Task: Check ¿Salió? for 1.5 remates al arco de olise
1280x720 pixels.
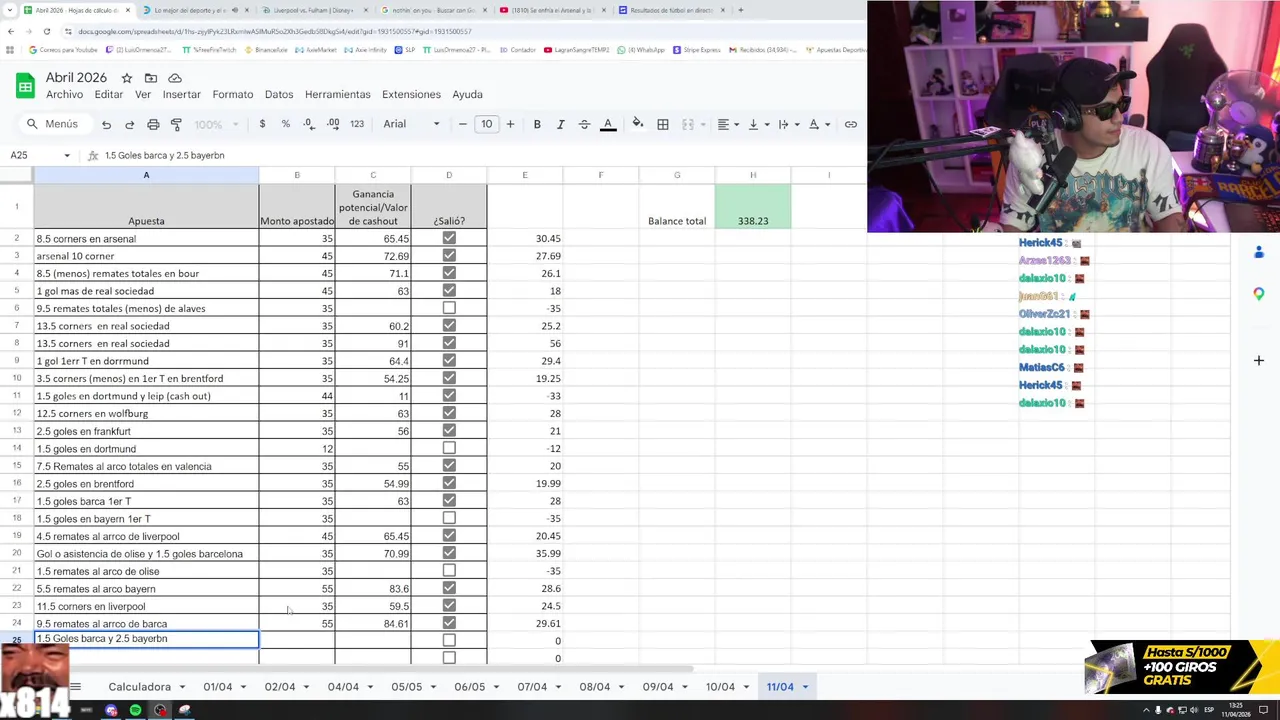Action: pos(449,571)
